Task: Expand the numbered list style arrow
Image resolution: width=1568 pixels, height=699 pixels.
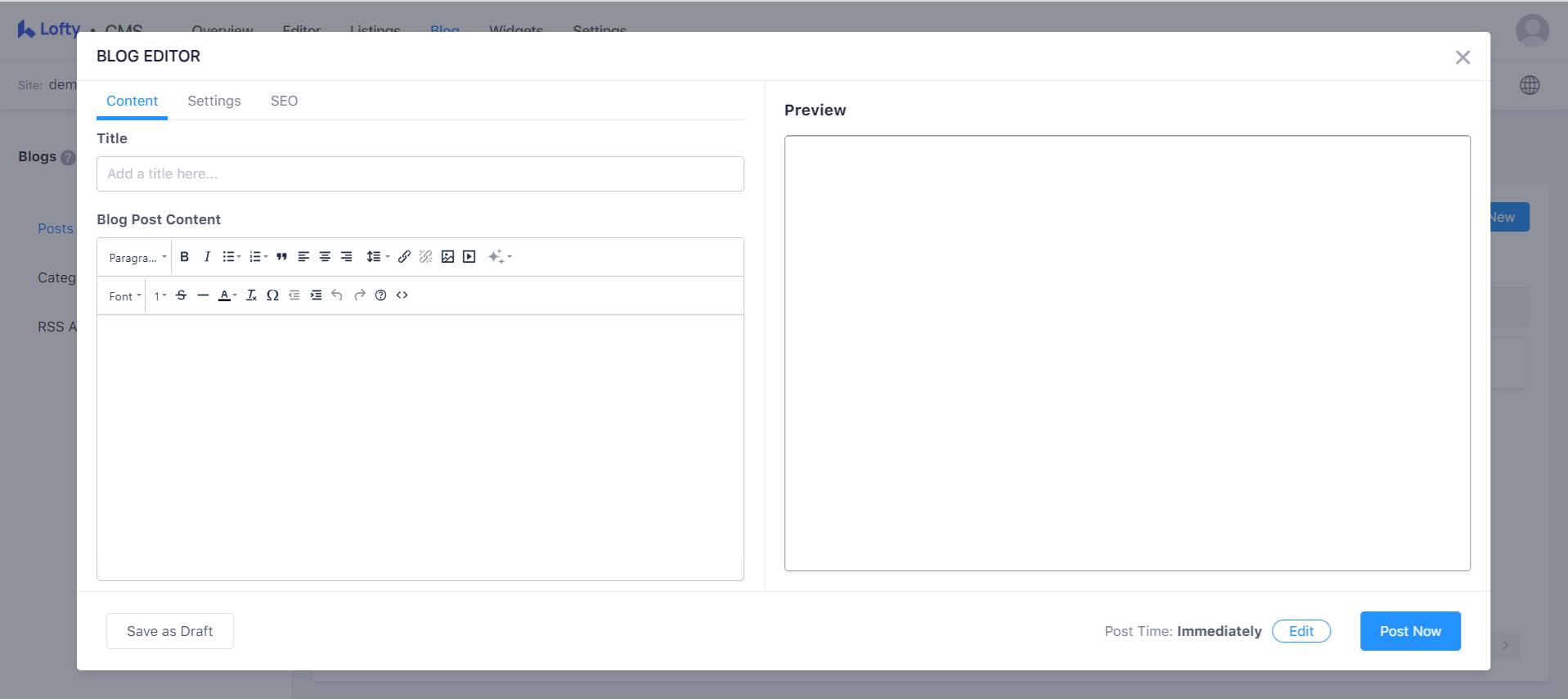Action: tap(266, 257)
